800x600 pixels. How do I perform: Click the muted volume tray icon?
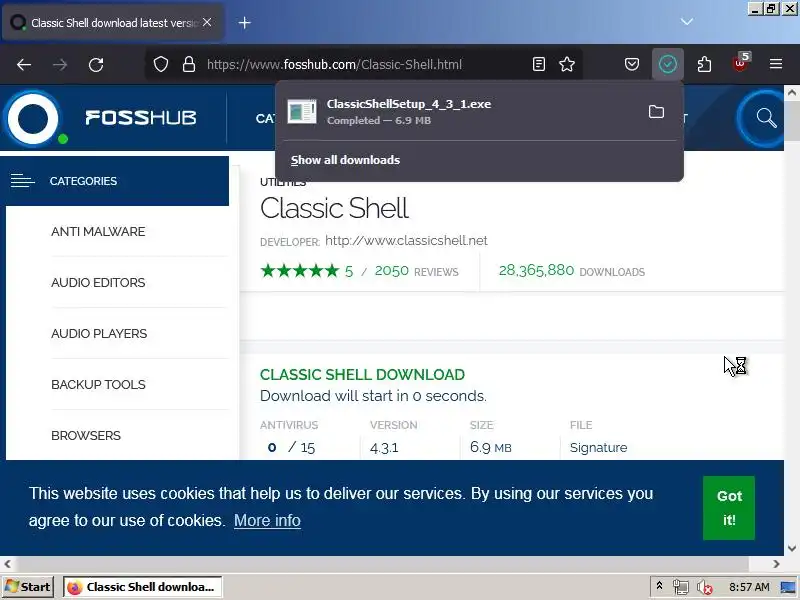(705, 588)
